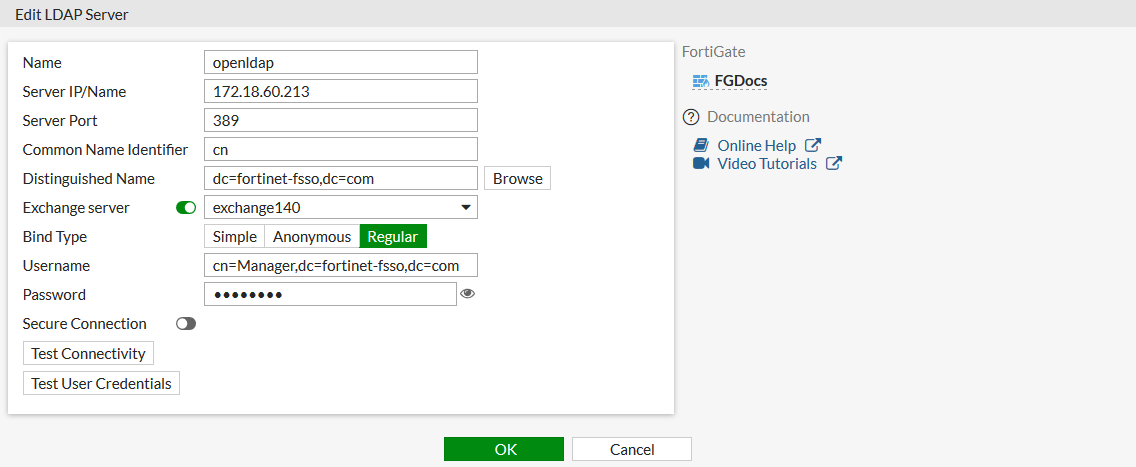Viewport: 1136px width, 467px height.
Task: Open the Exchange server dropdown
Action: tap(340, 208)
